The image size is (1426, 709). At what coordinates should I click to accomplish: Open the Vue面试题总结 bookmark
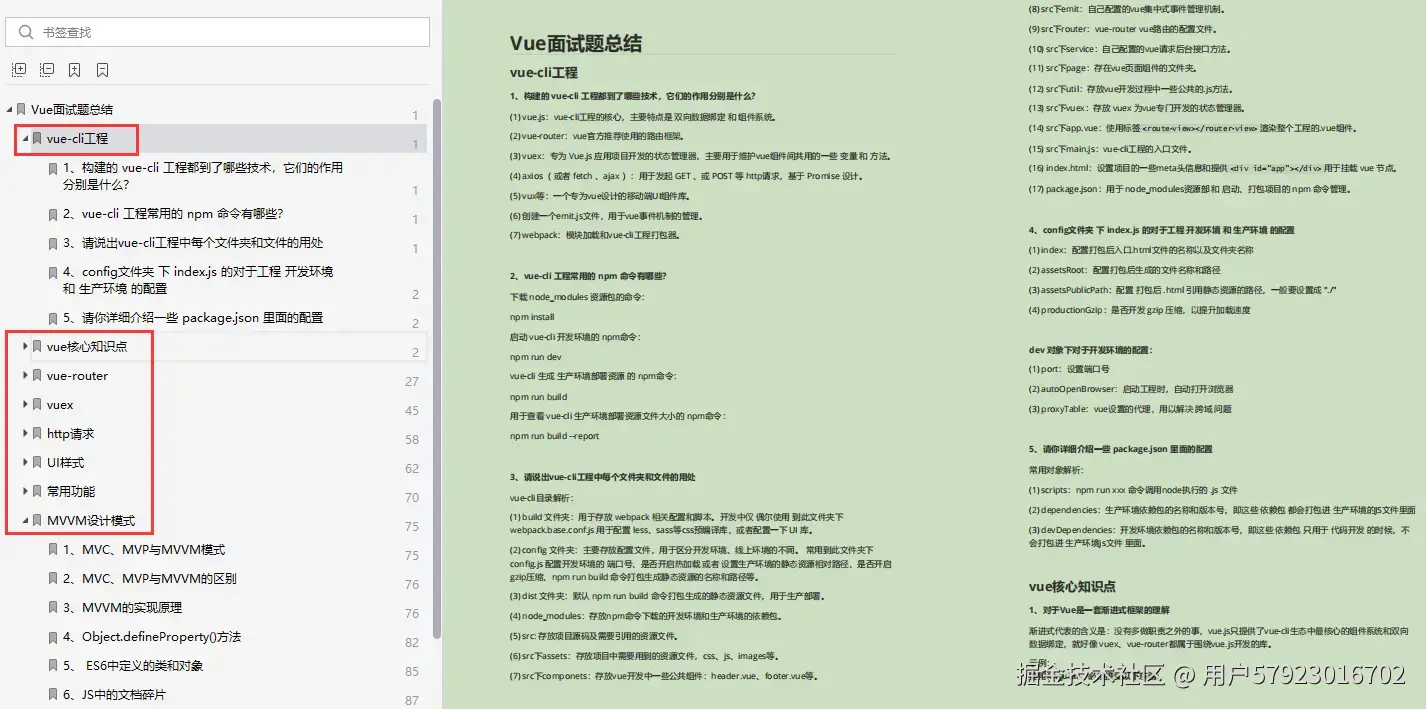point(72,109)
